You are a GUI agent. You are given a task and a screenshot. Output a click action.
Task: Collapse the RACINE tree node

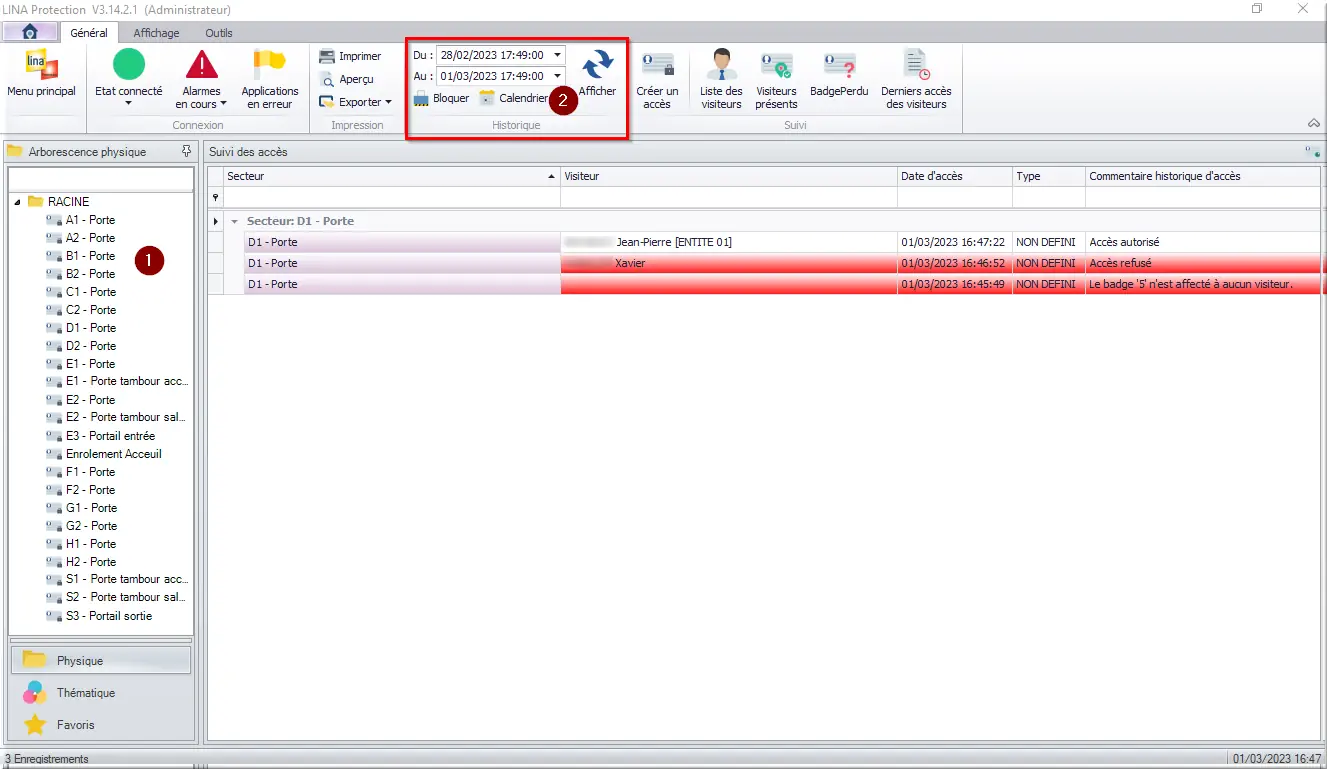coord(18,202)
